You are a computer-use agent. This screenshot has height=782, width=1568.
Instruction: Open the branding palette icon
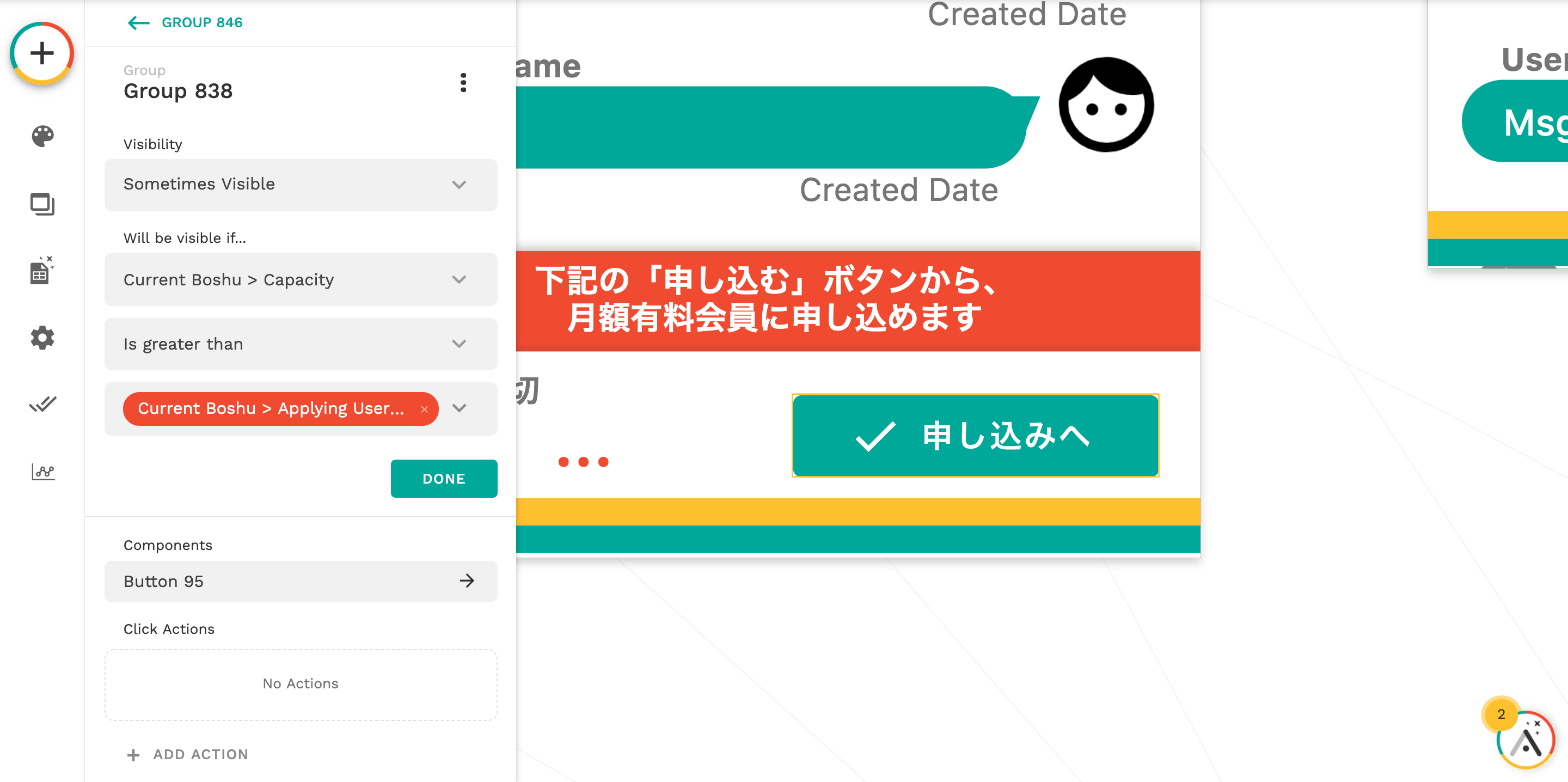point(42,136)
